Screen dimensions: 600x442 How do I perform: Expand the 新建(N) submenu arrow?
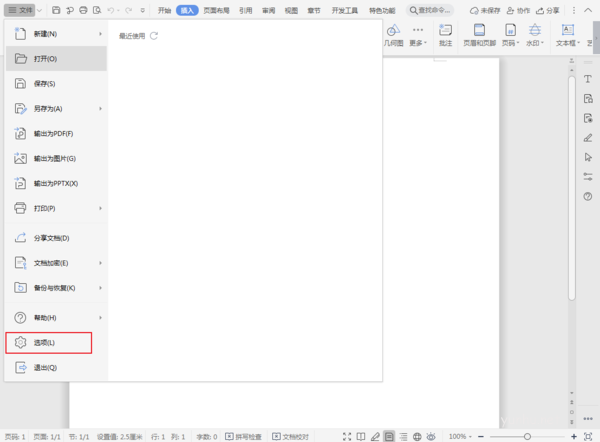click(x=101, y=34)
